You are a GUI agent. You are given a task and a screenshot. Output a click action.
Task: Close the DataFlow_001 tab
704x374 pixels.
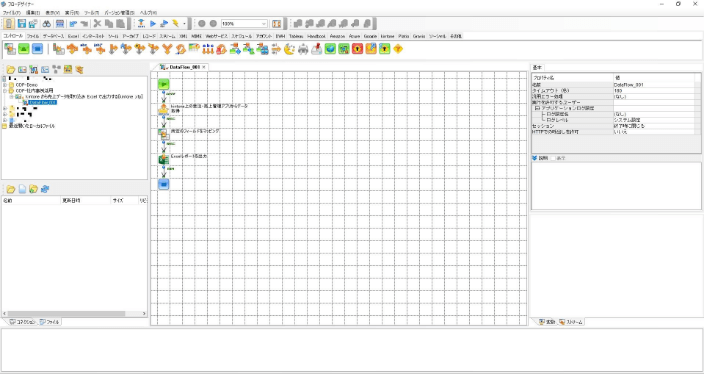click(204, 67)
